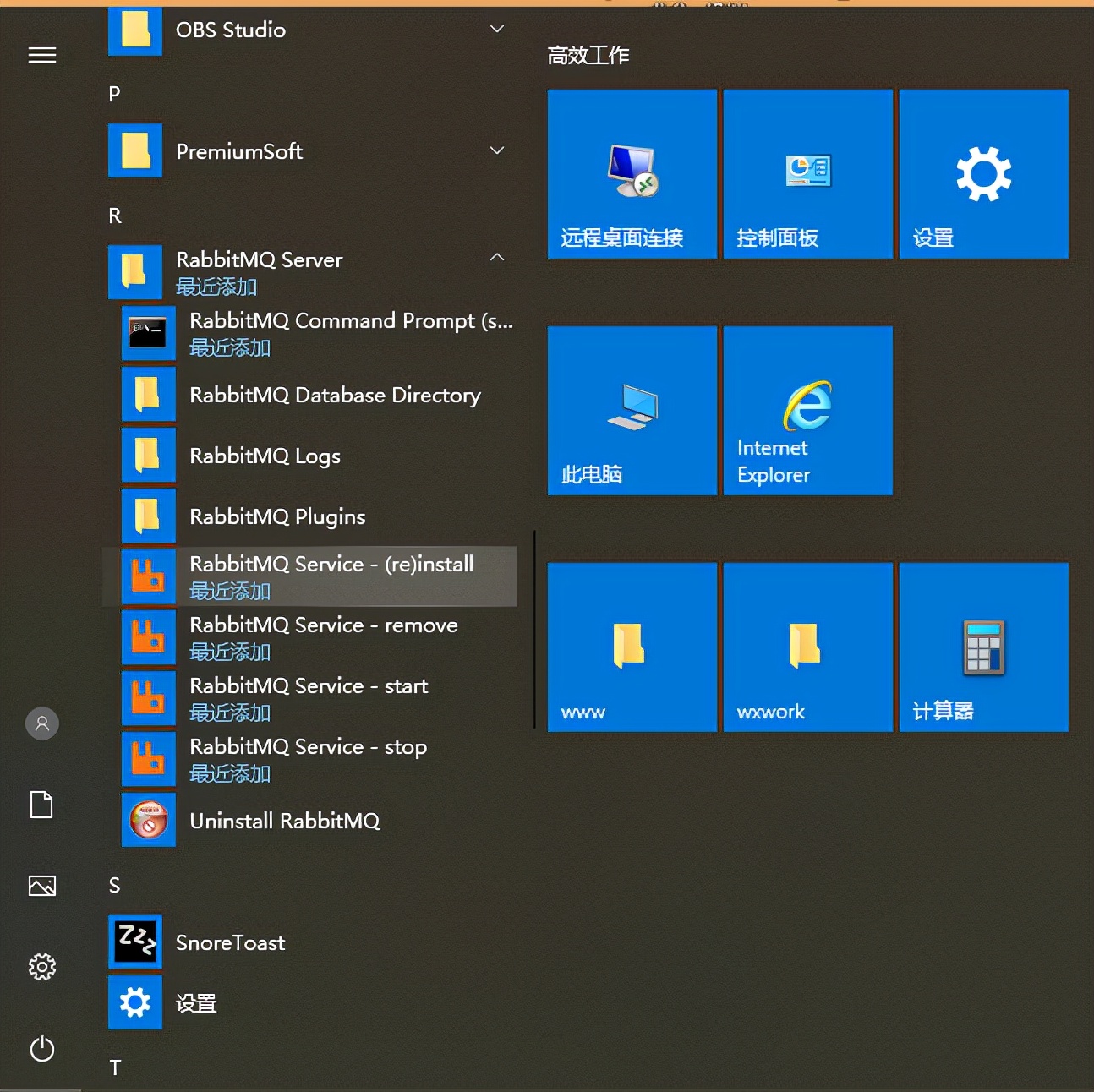Expand the OBS Studio folder chevron

[x=497, y=30]
